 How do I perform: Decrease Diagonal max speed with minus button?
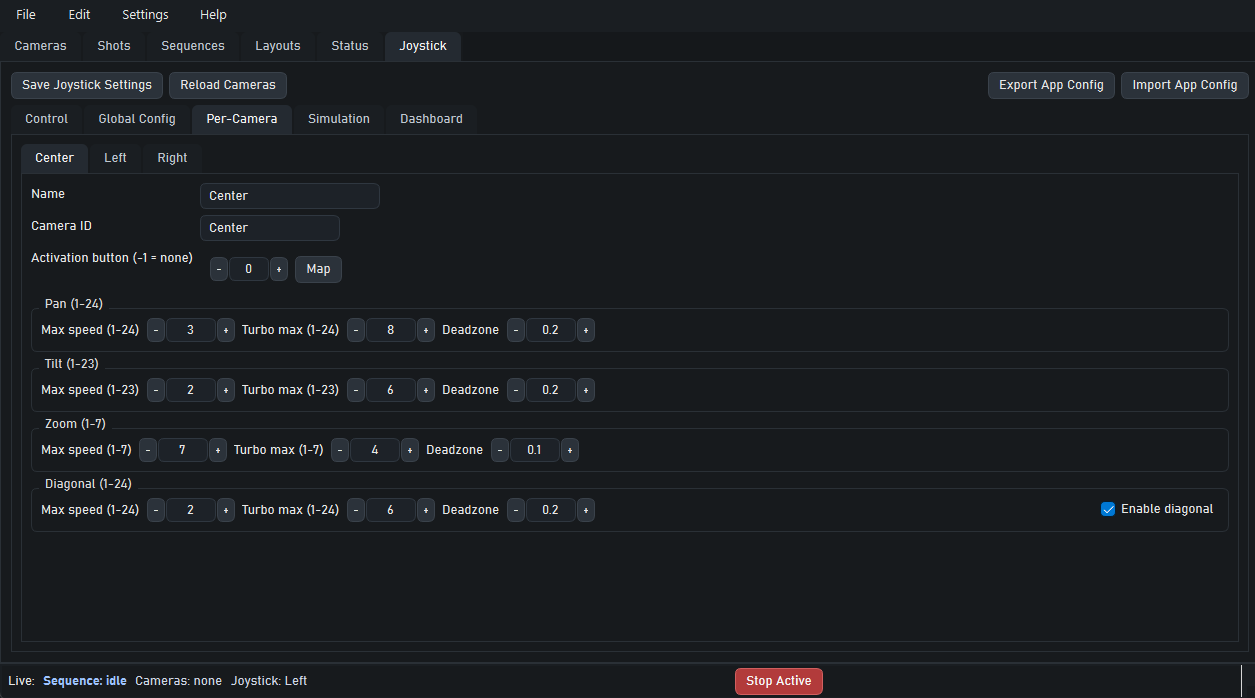[x=156, y=510]
